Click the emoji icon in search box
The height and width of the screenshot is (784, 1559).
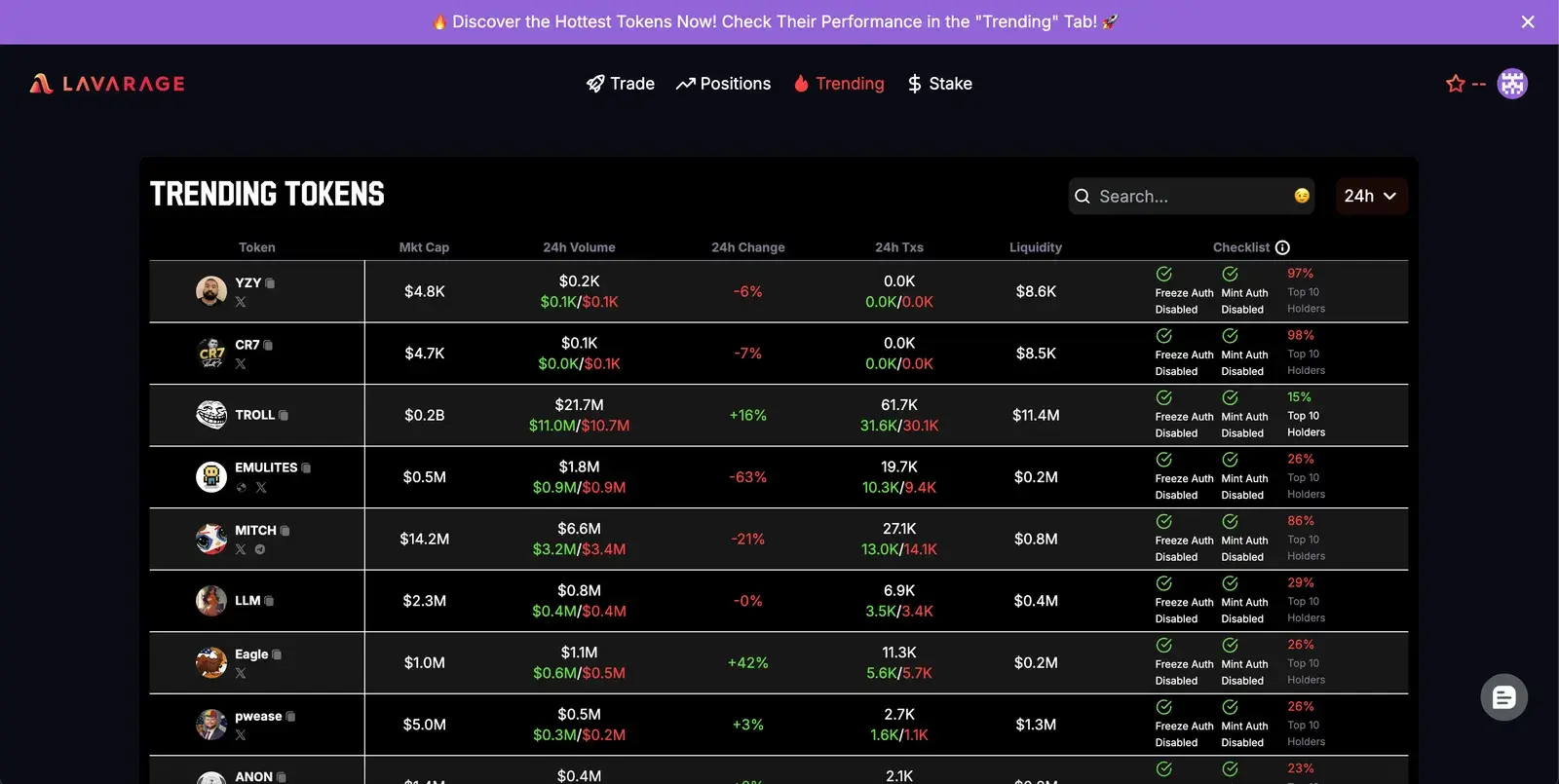[1302, 196]
